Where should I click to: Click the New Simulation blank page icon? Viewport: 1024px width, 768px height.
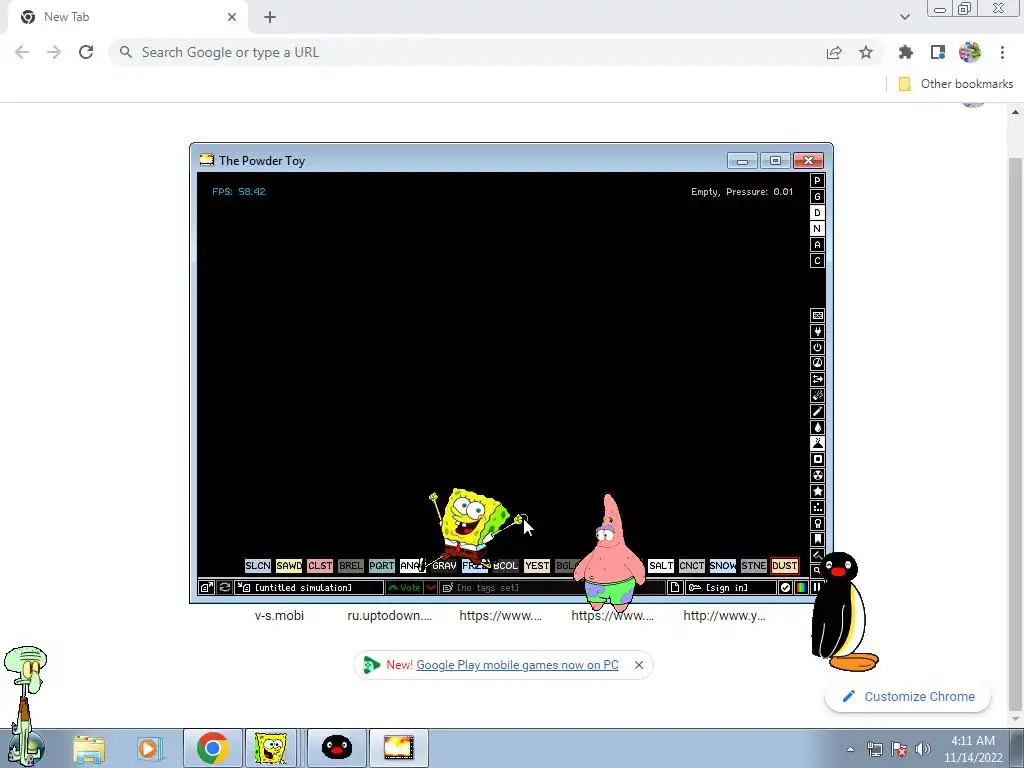pos(675,588)
